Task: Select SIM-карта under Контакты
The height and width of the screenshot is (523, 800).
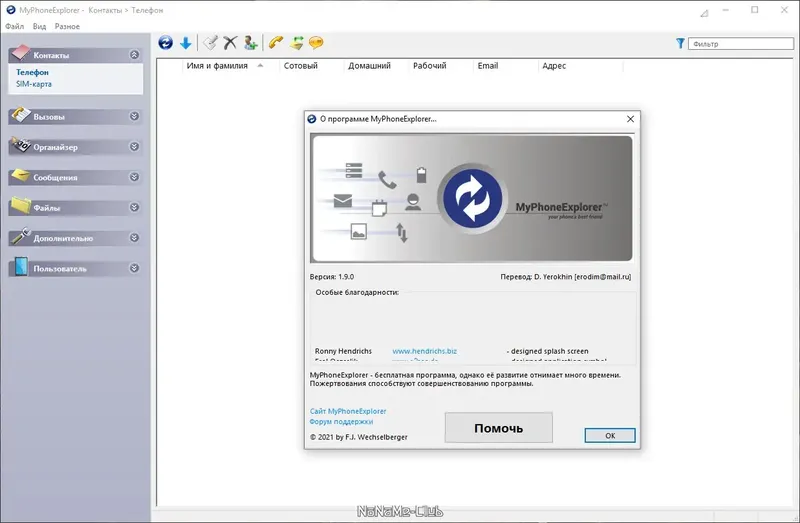Action: (34, 84)
